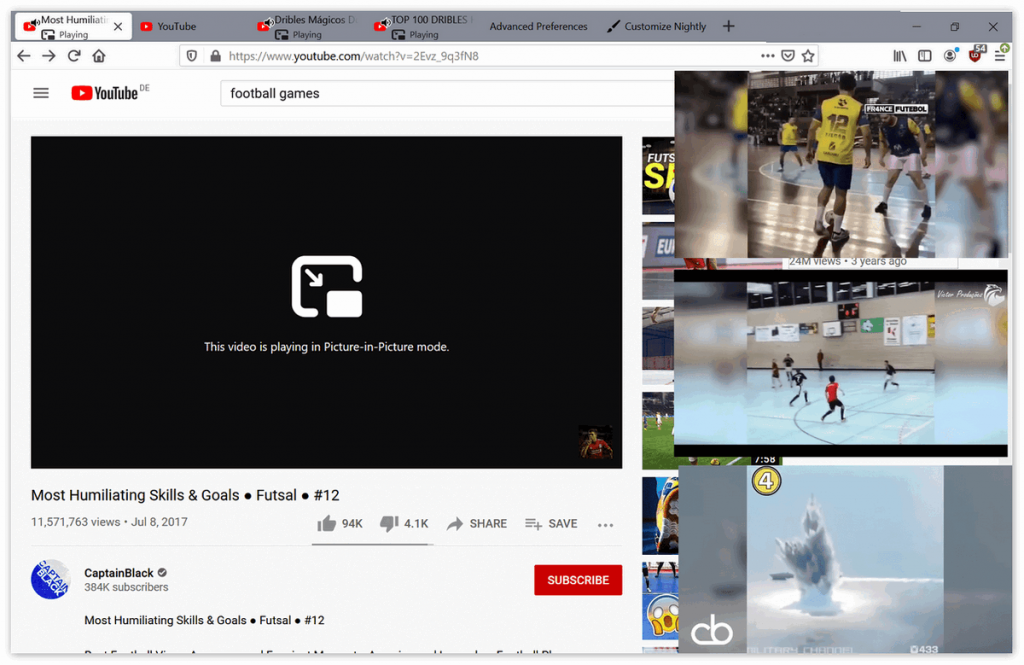Switch to Advanced Preferences tab
This screenshot has height=665, width=1024.
(x=538, y=27)
